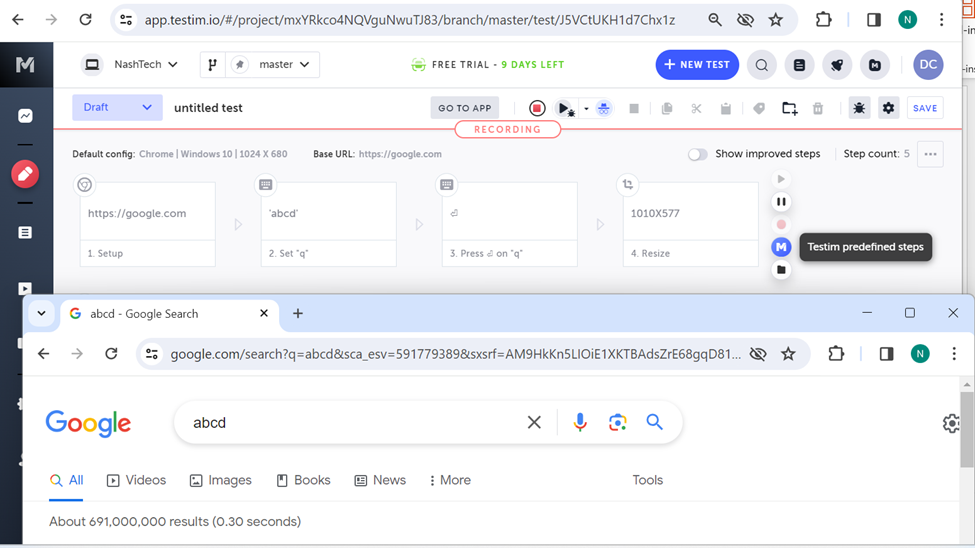Open the test editor pencil icon in sidebar
Viewport: 975px width, 548px height.
[25, 174]
